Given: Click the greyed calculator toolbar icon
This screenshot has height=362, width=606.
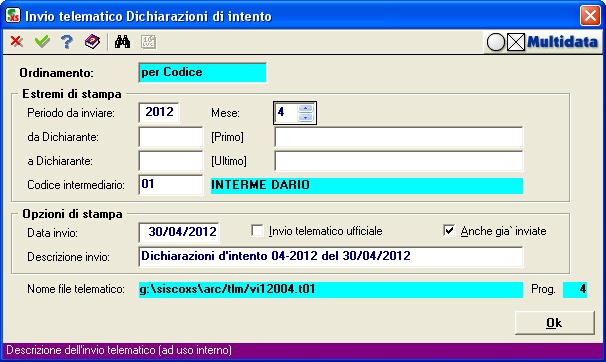Looking at the screenshot, I should point(148,42).
